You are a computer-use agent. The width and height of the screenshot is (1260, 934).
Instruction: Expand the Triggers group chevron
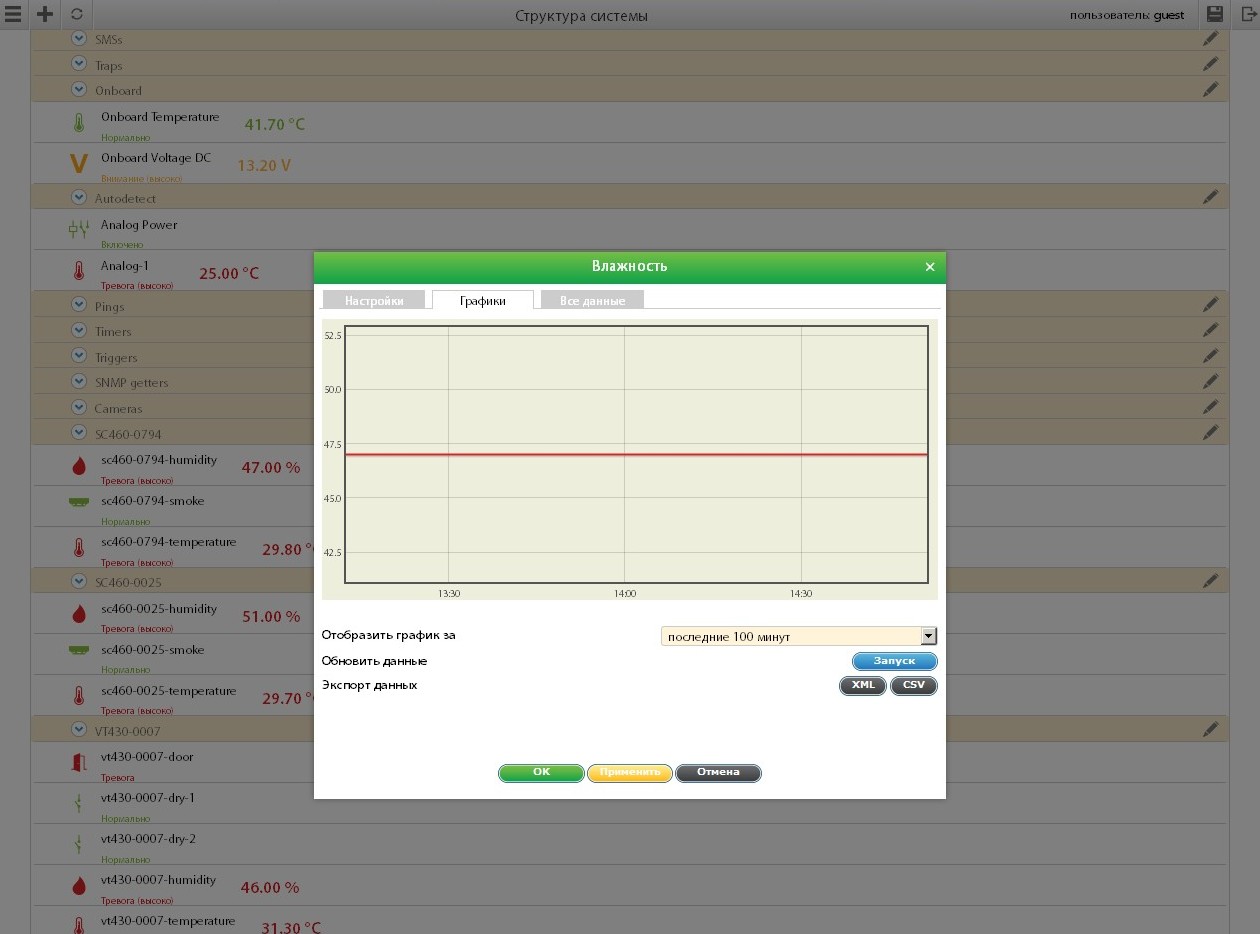[x=79, y=355]
